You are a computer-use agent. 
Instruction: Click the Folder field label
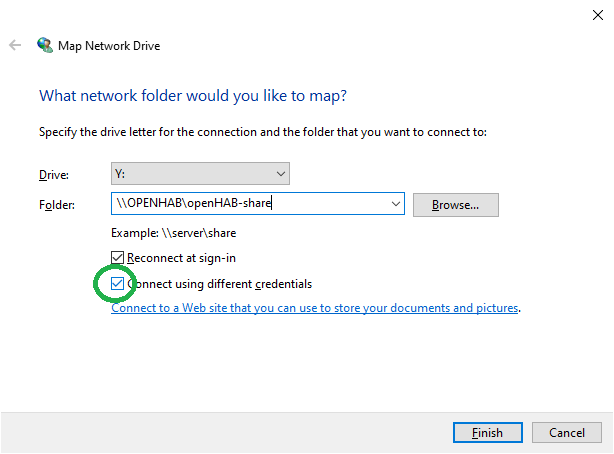[x=57, y=205]
